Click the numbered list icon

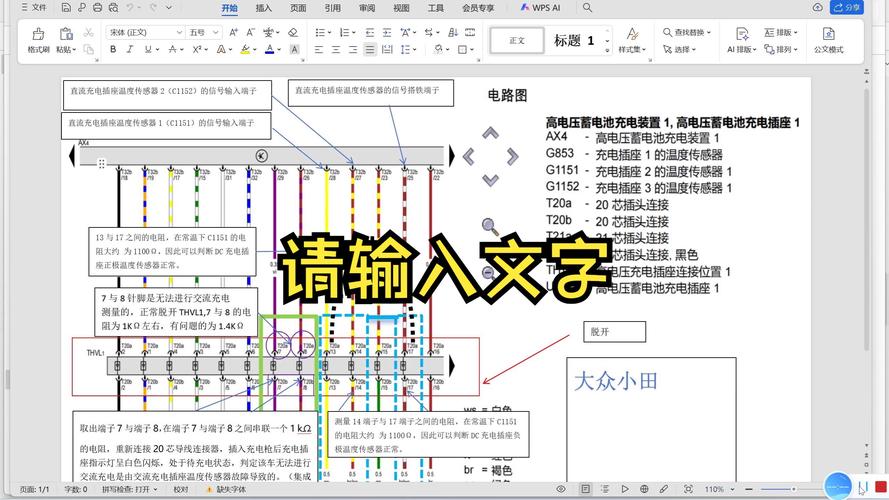pyautogui.click(x=344, y=32)
